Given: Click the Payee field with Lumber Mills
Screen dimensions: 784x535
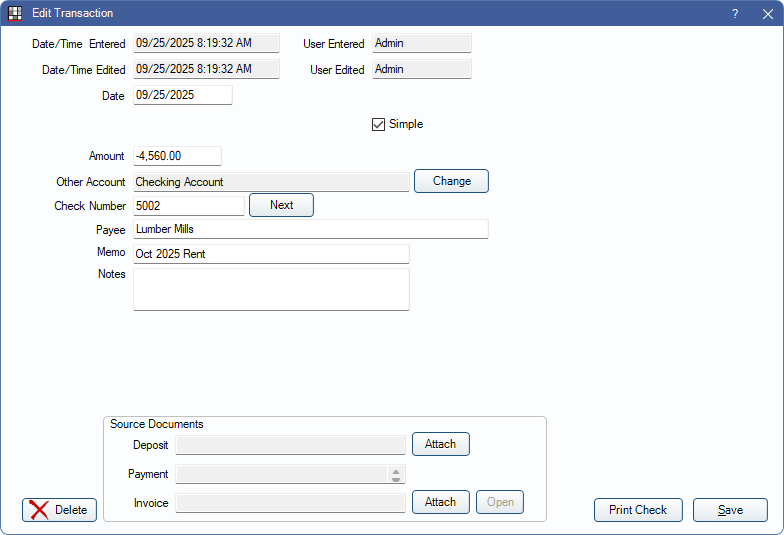Looking at the screenshot, I should (x=310, y=229).
